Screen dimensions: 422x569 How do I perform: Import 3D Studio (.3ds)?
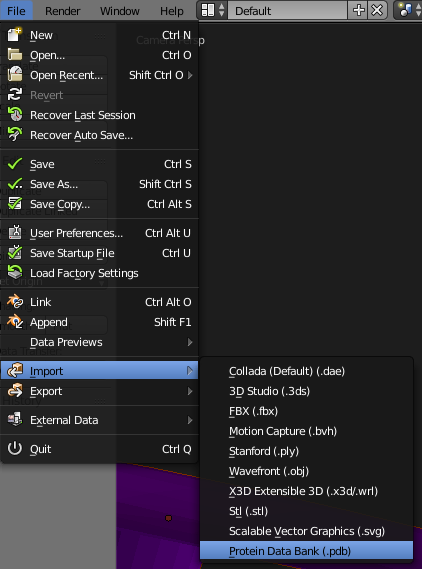tap(306, 391)
